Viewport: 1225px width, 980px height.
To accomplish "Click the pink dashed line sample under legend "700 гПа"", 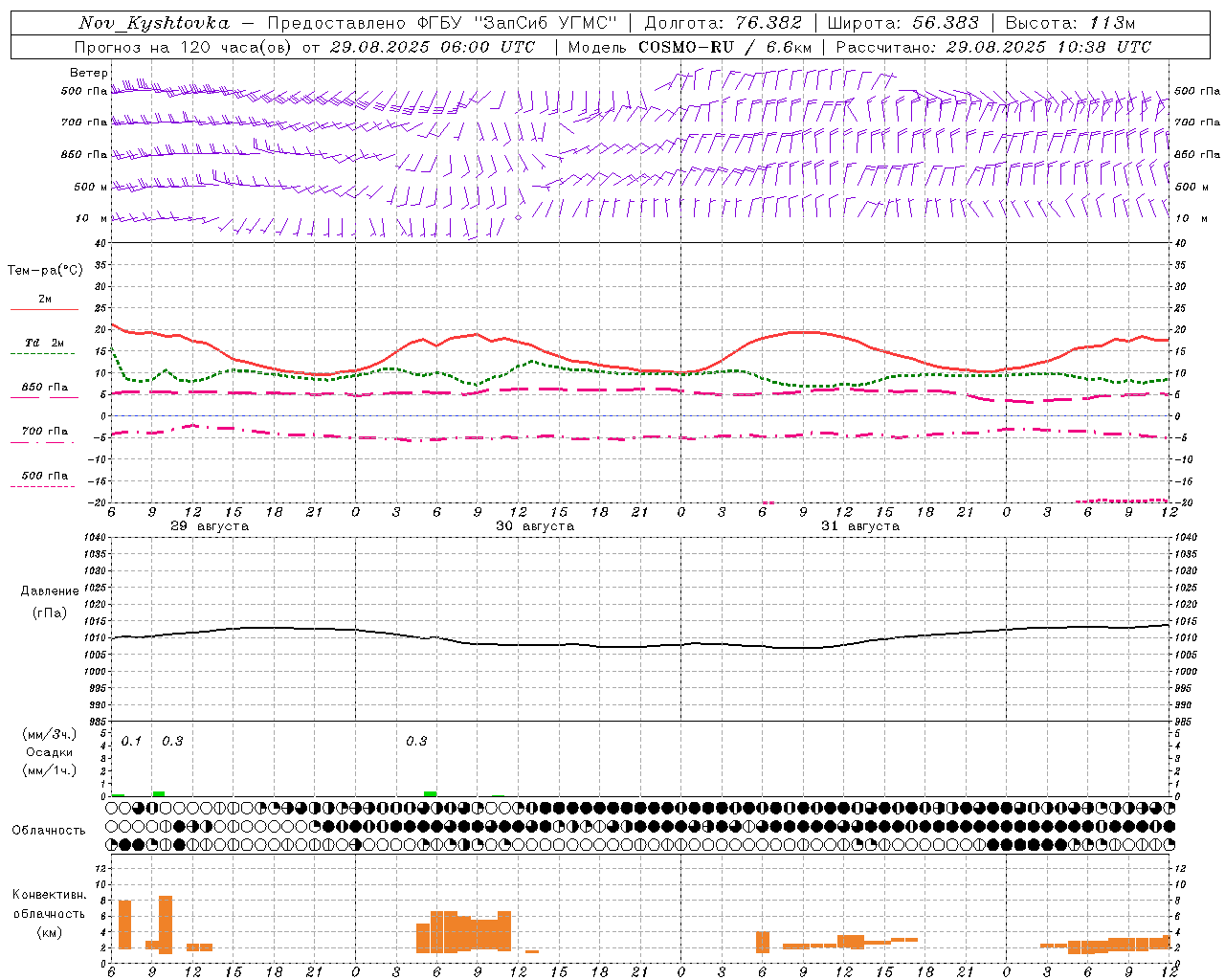I will coord(42,443).
